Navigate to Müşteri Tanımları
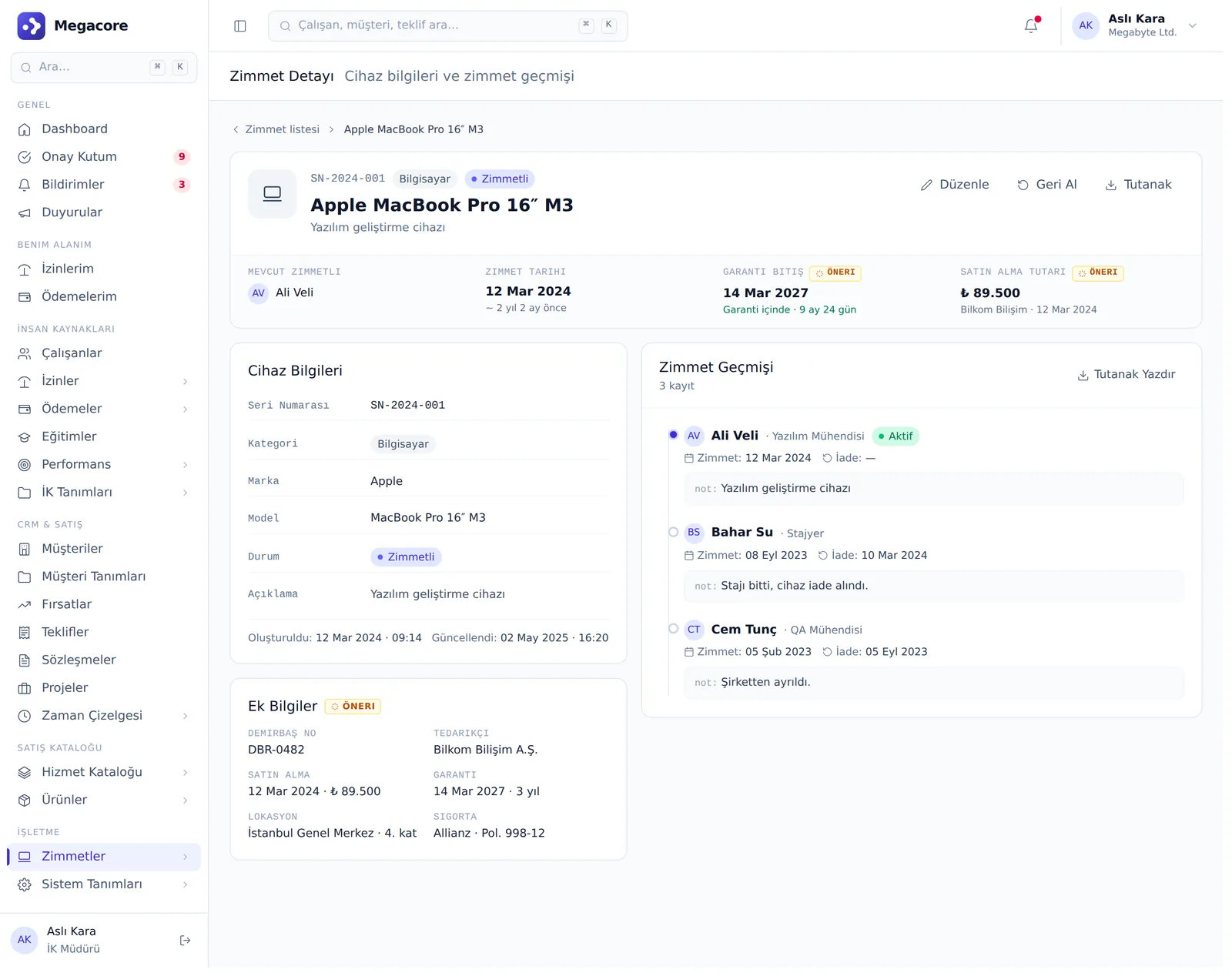 click(x=104, y=577)
